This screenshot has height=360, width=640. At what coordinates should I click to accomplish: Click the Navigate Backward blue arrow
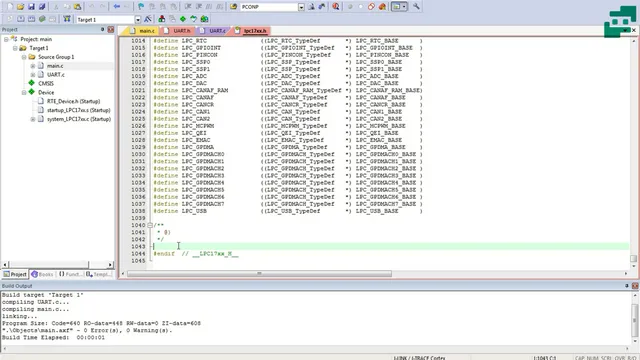(x=117, y=7)
